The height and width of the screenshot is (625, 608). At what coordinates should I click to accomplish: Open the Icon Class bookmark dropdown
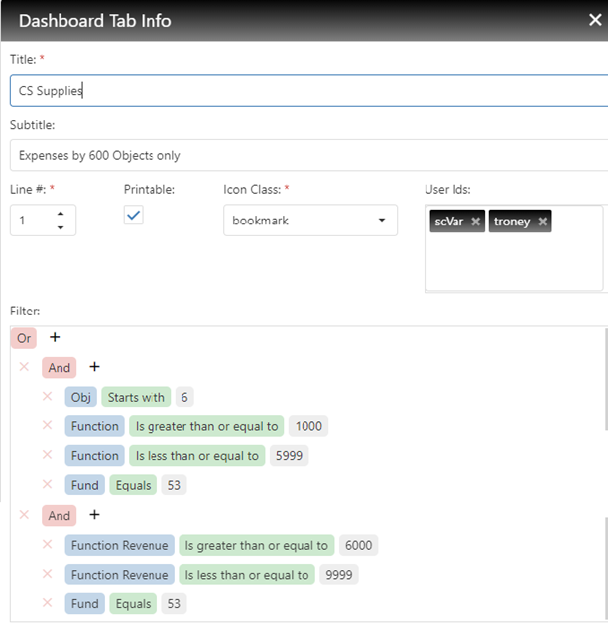tap(309, 220)
